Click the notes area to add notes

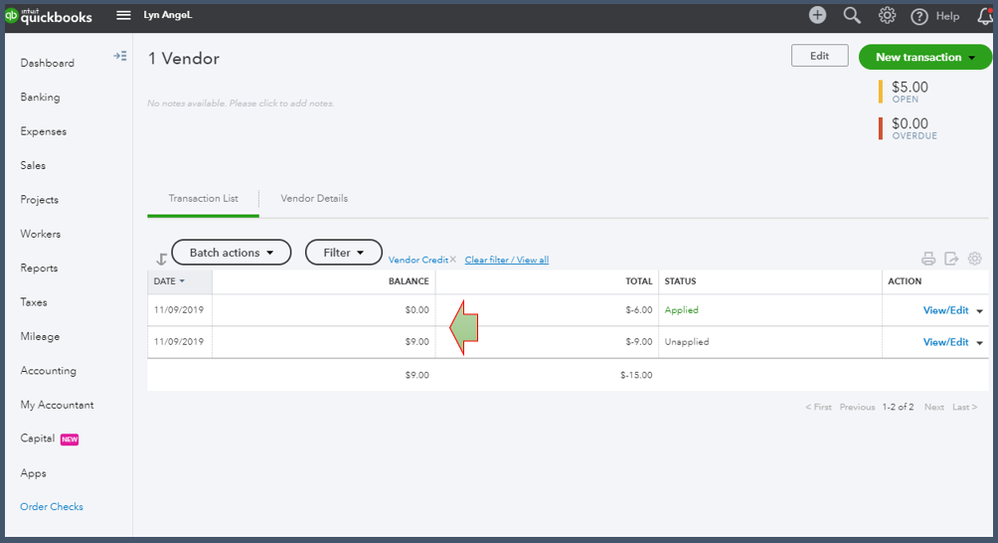pos(241,103)
